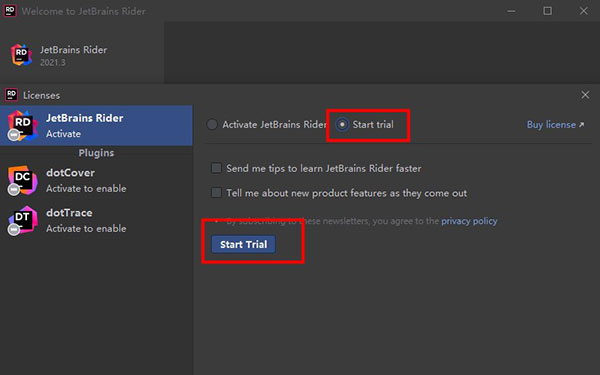Viewport: 600px width, 375px height.
Task: Open the privacy policy link
Action: [x=469, y=221]
